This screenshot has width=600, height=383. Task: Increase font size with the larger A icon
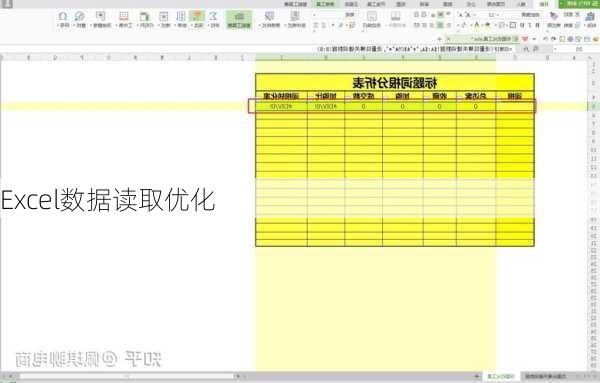click(468, 15)
